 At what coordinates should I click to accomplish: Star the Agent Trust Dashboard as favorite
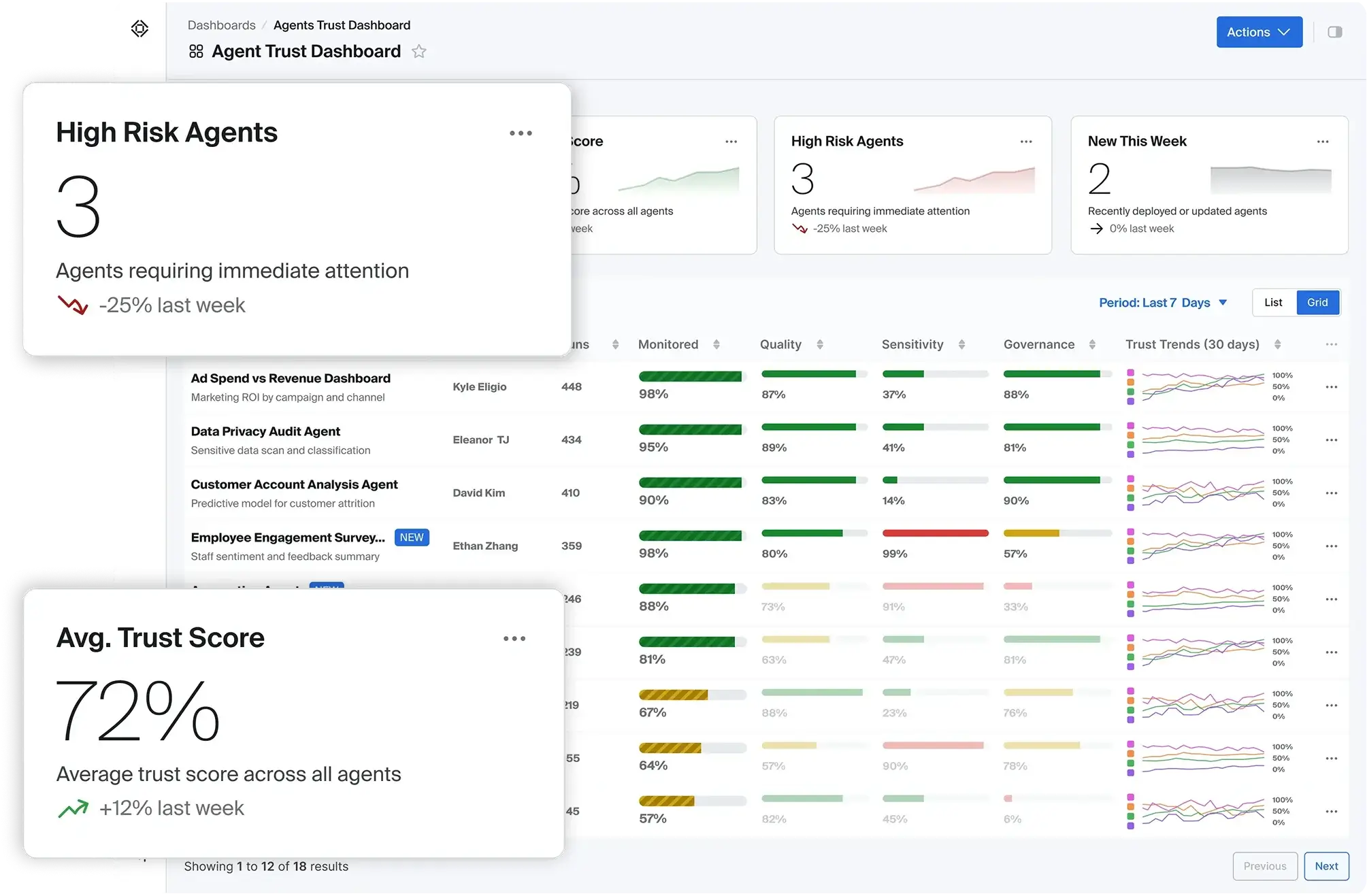pos(419,52)
